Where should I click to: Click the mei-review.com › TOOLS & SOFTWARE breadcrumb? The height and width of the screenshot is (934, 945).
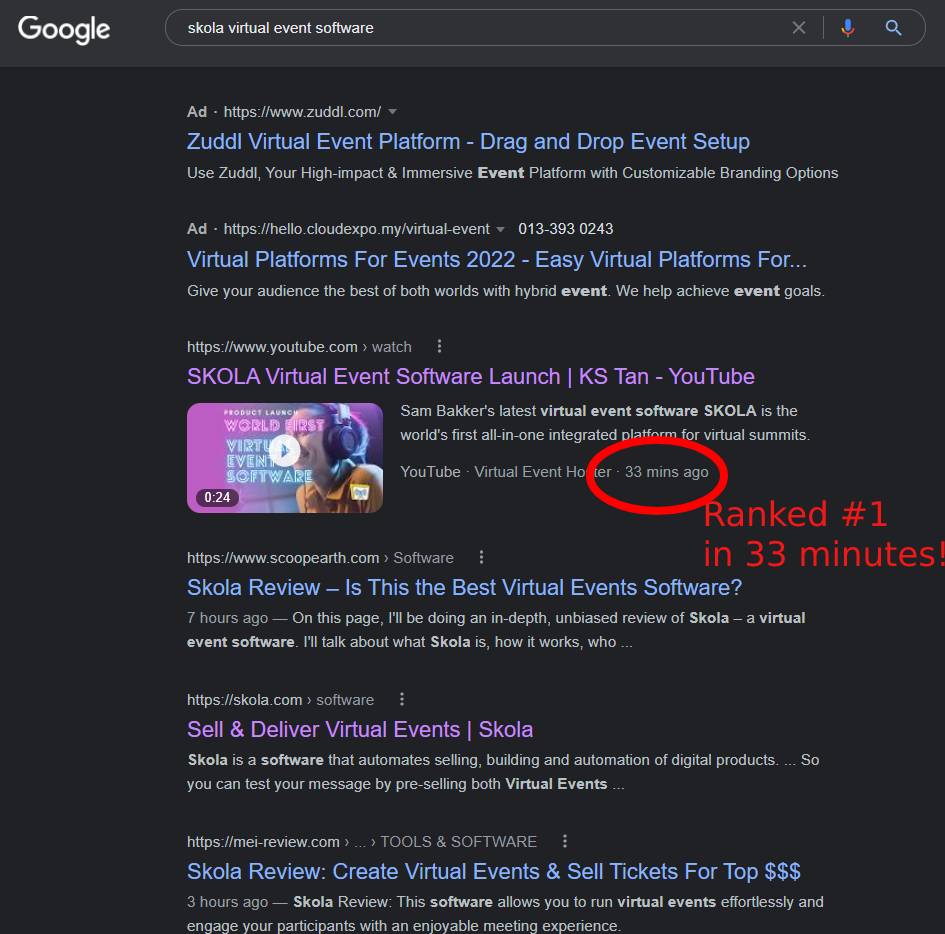(x=362, y=842)
